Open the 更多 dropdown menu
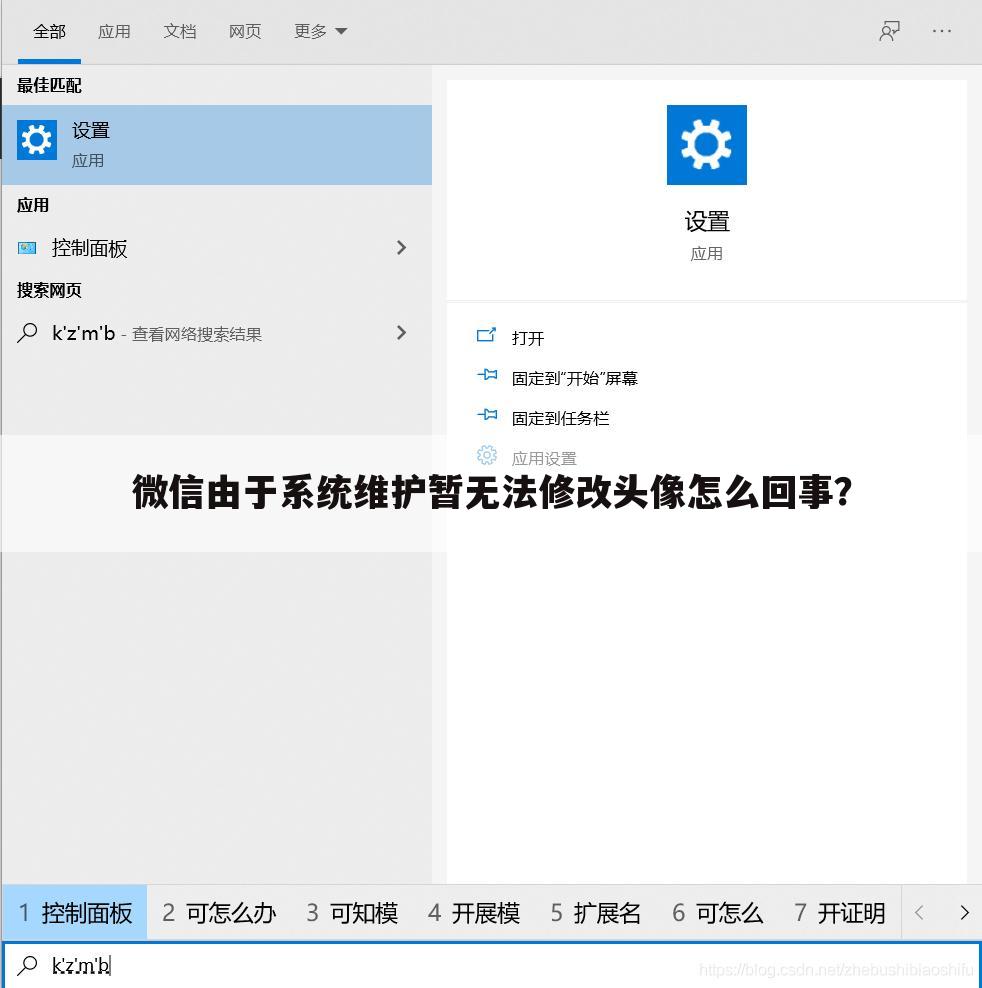The height and width of the screenshot is (988, 982). (x=320, y=31)
